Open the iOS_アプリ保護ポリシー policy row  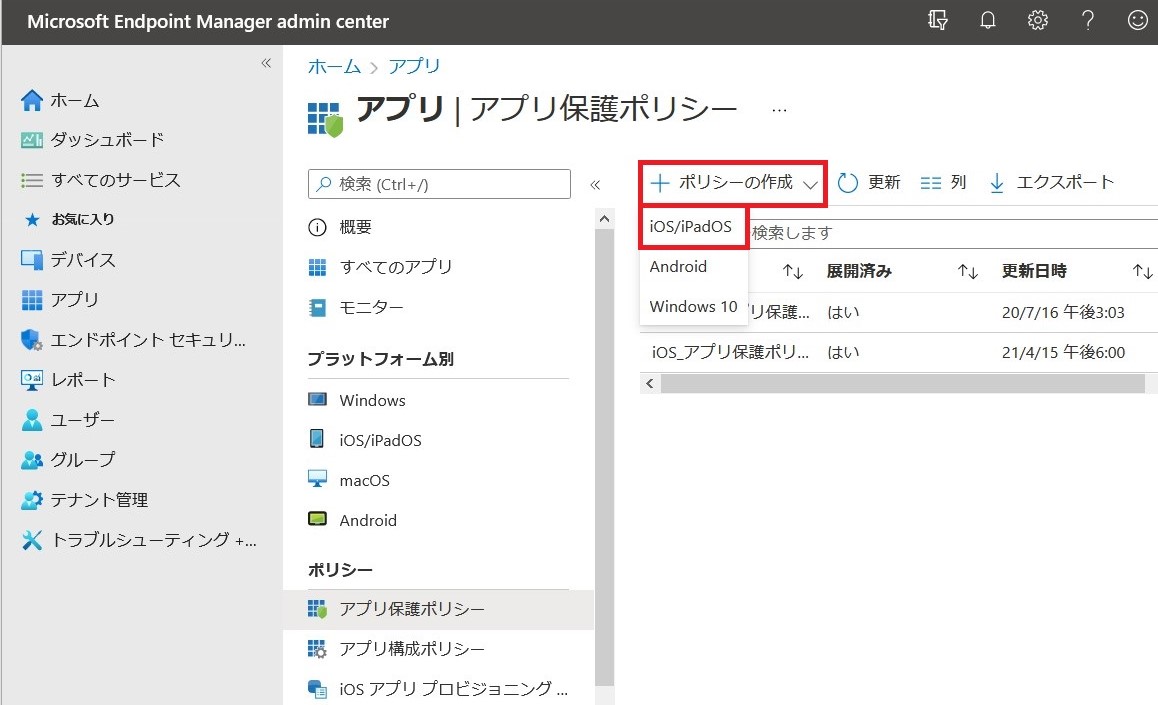tap(730, 352)
